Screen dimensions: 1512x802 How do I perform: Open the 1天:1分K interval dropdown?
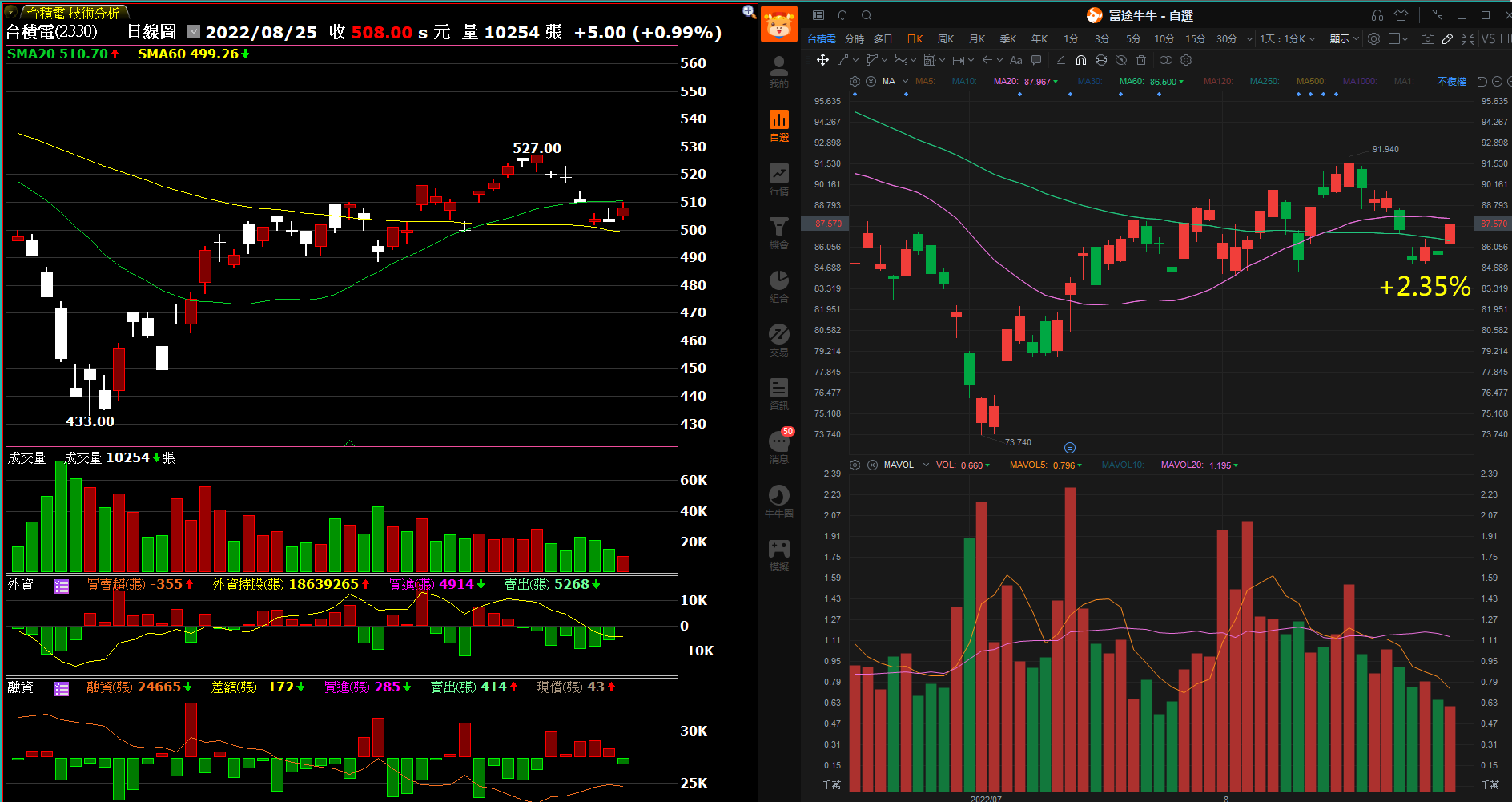pos(1288,38)
